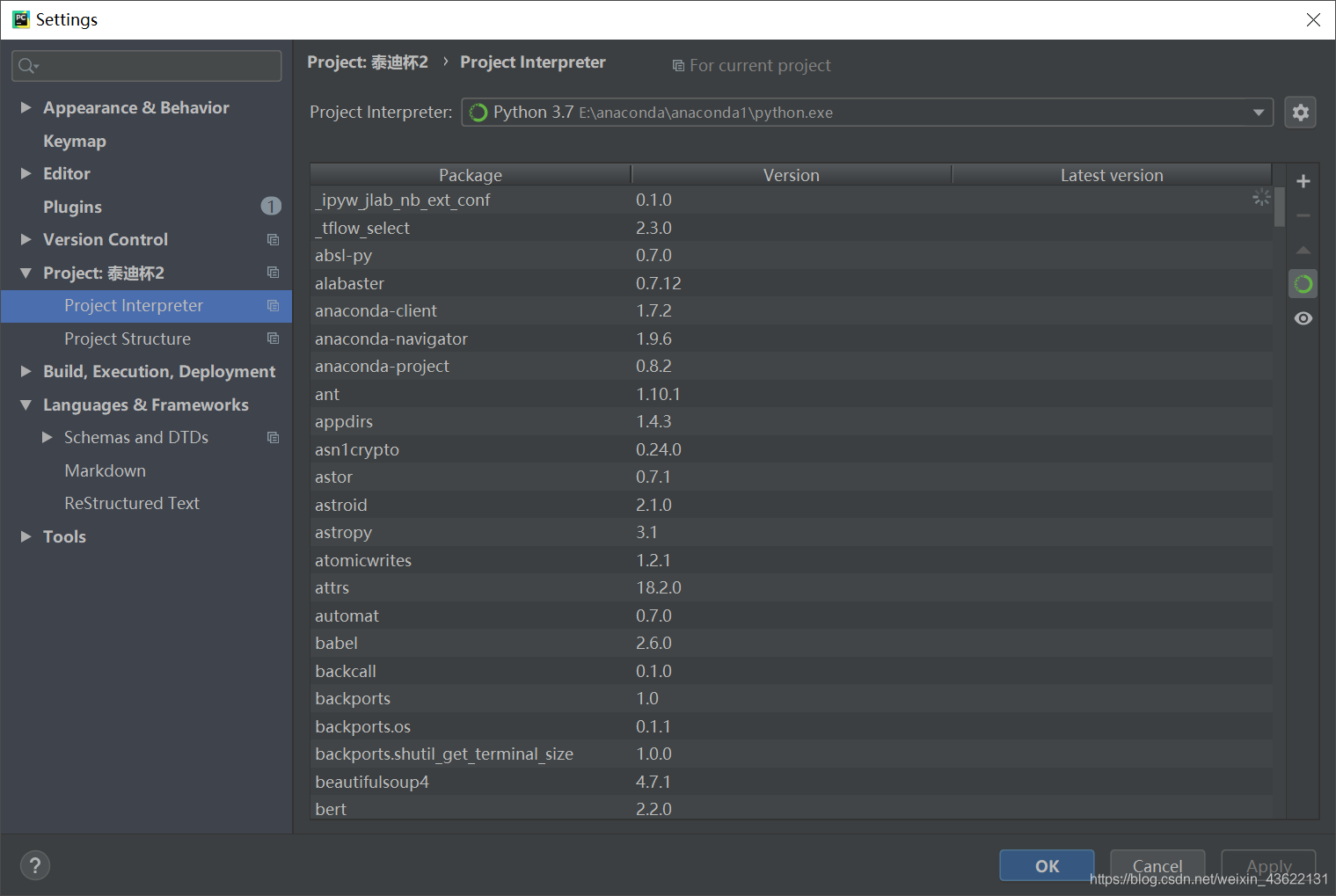Open the Project Interpreter dropdown
Viewport: 1336px width, 896px height.
(1259, 113)
